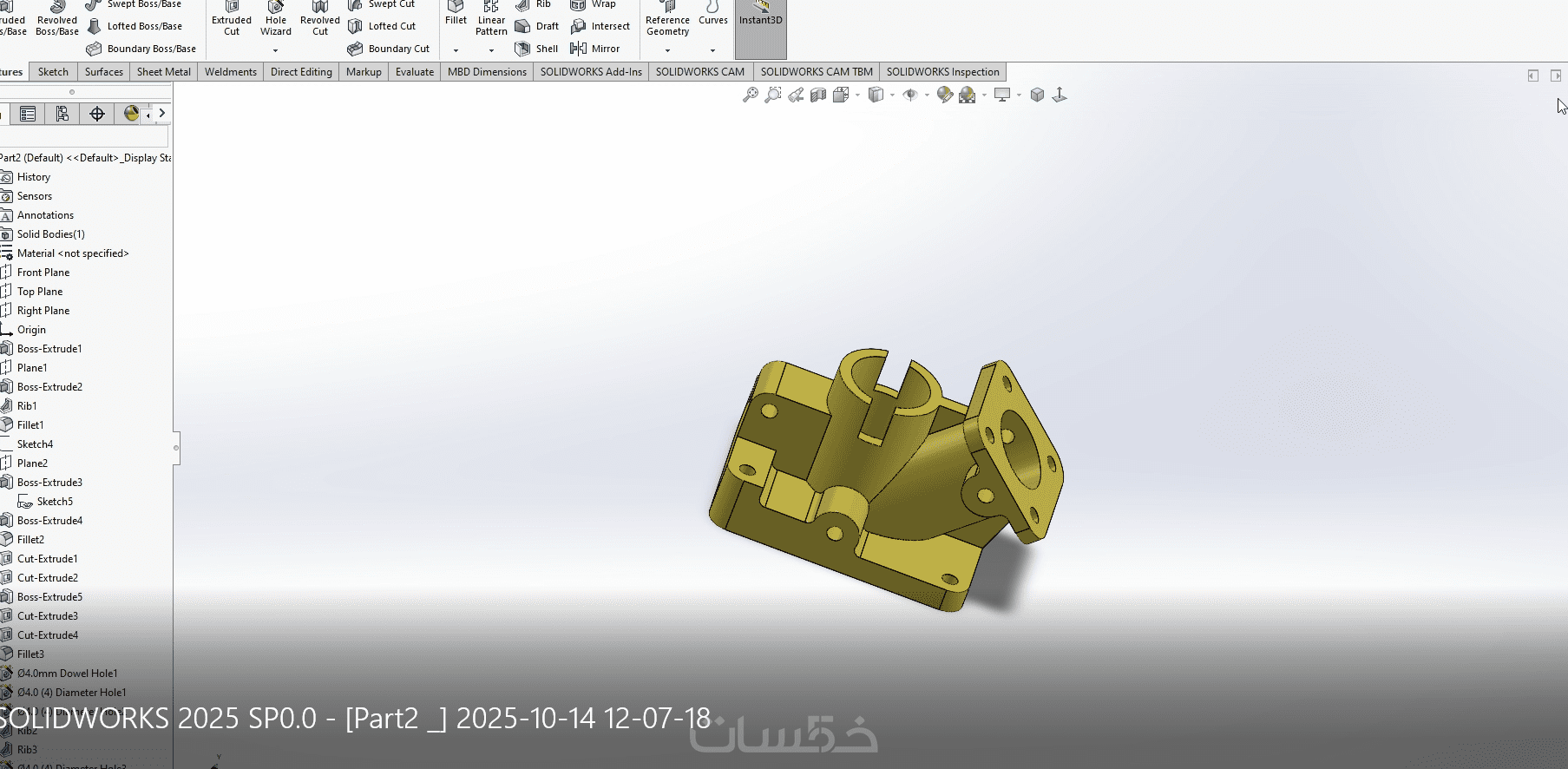1568x769 pixels.
Task: Click the View Orientation cube icon
Action: 840,95
